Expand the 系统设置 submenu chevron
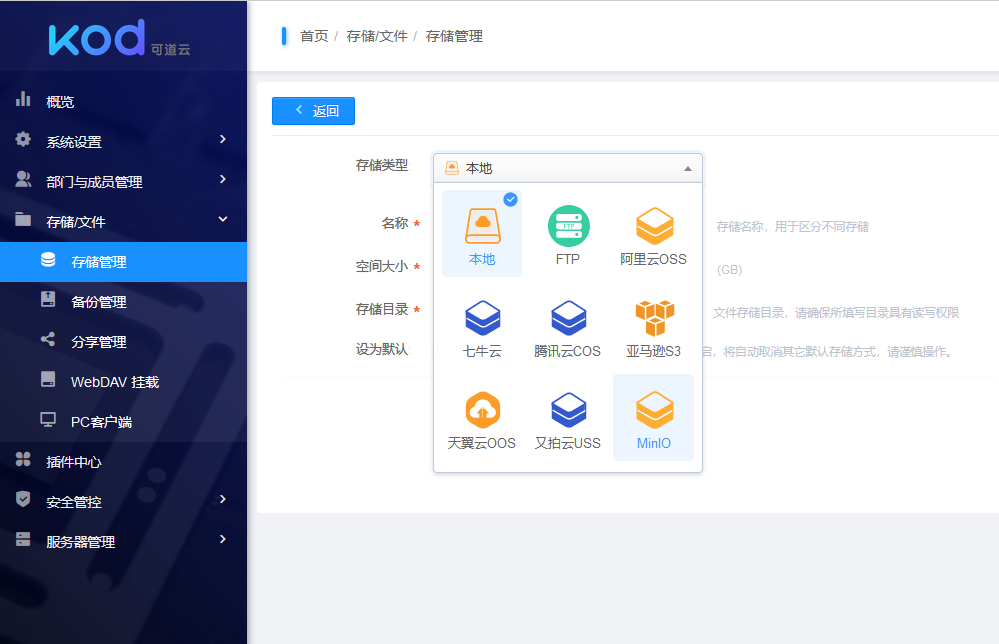 click(x=223, y=140)
